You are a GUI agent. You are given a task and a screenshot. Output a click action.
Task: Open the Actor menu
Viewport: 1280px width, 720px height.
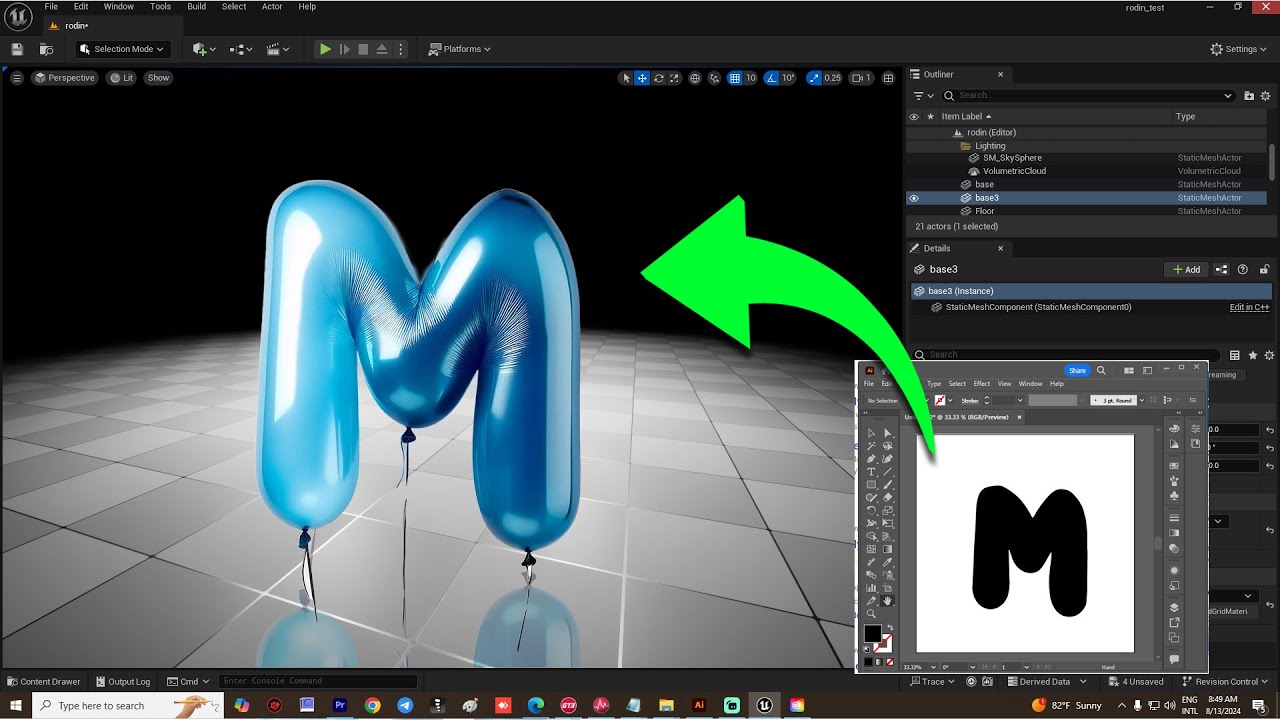pyautogui.click(x=272, y=7)
